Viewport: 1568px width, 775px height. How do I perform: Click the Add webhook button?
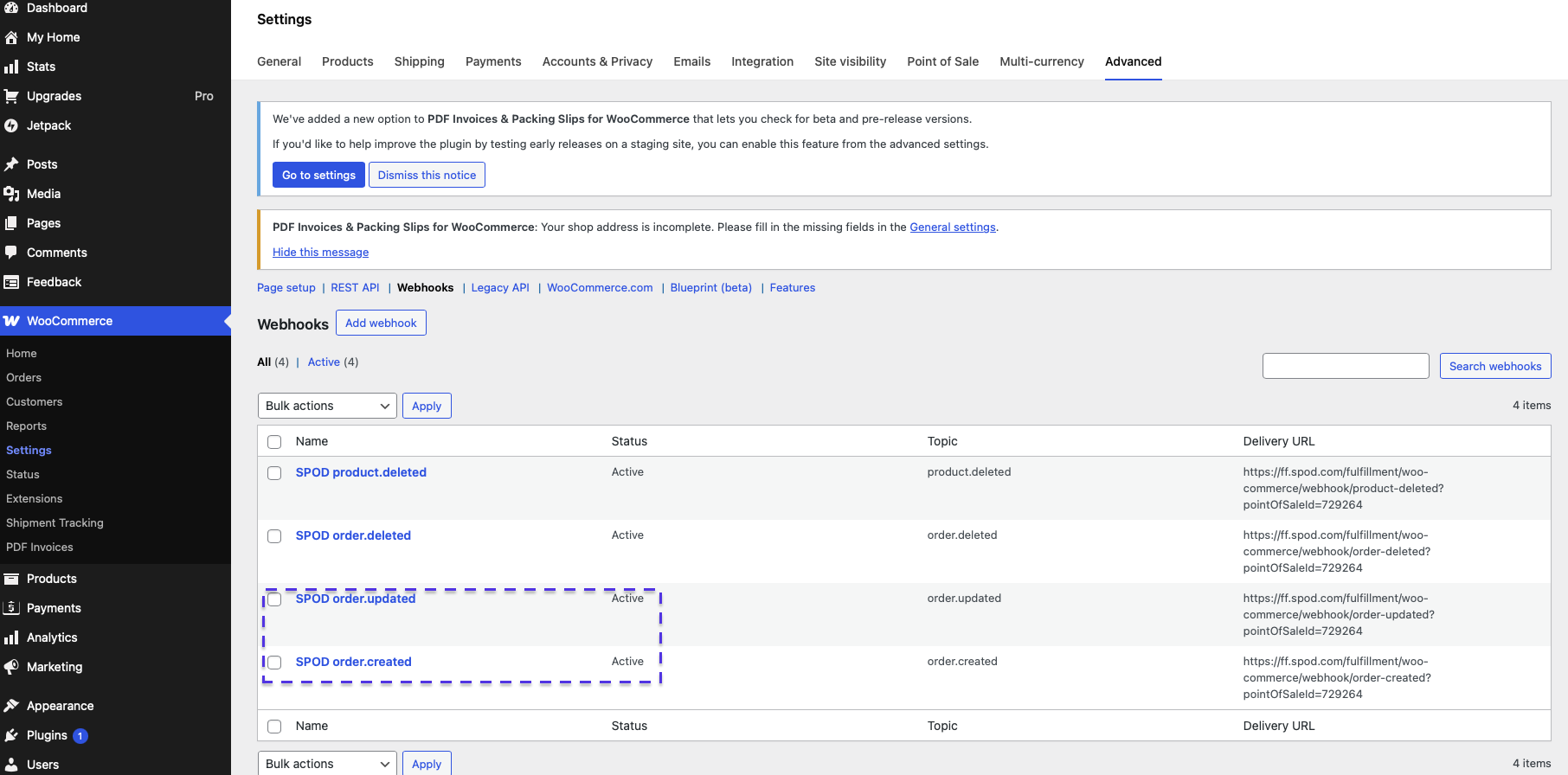(x=381, y=323)
